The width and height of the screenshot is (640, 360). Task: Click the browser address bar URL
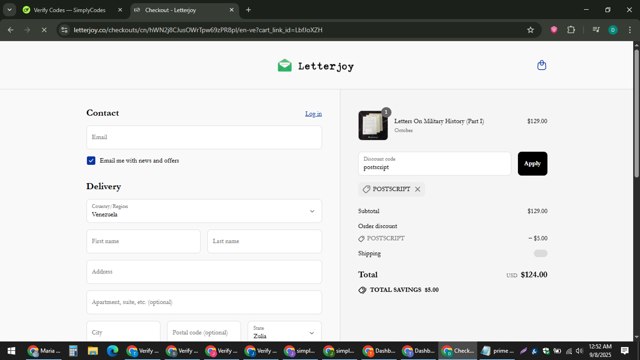(x=198, y=30)
